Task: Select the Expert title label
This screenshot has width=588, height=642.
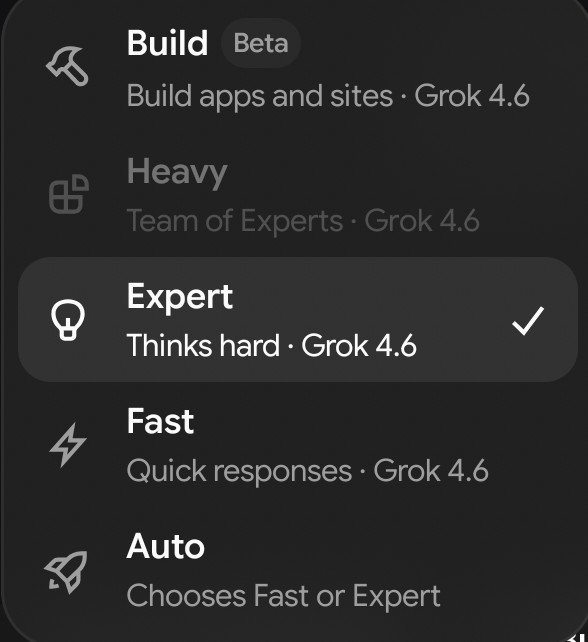Action: tap(180, 297)
